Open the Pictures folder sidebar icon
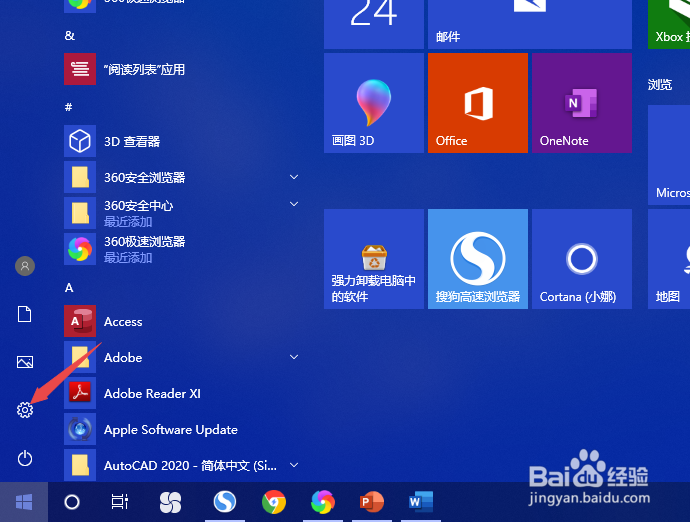This screenshot has width=690, height=522. pyautogui.click(x=25, y=362)
